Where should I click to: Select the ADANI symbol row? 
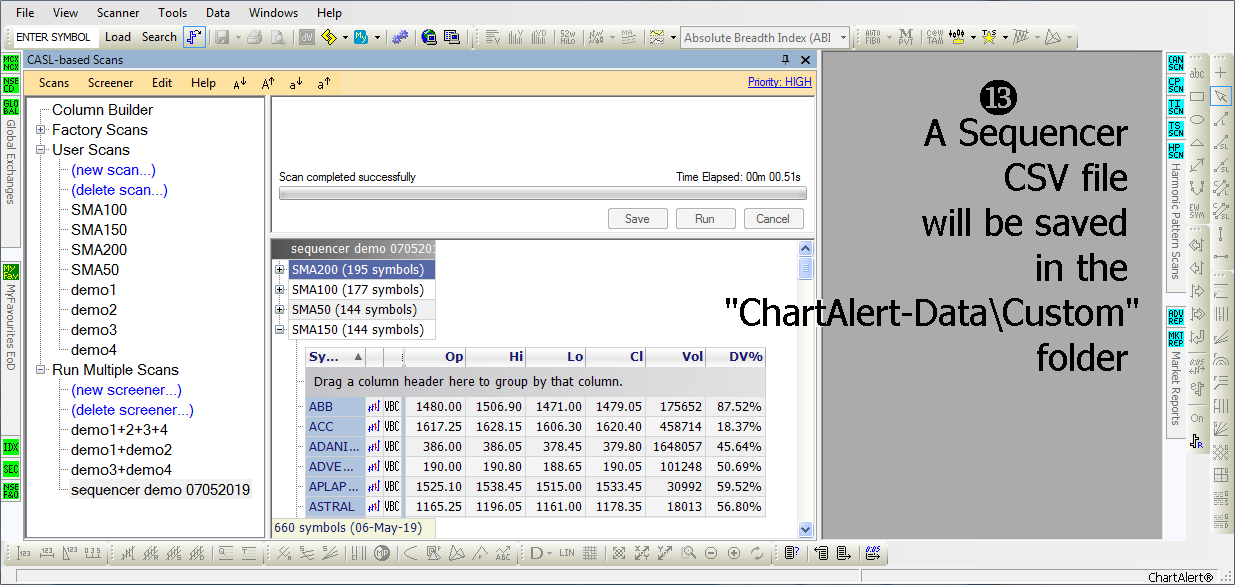(535, 447)
